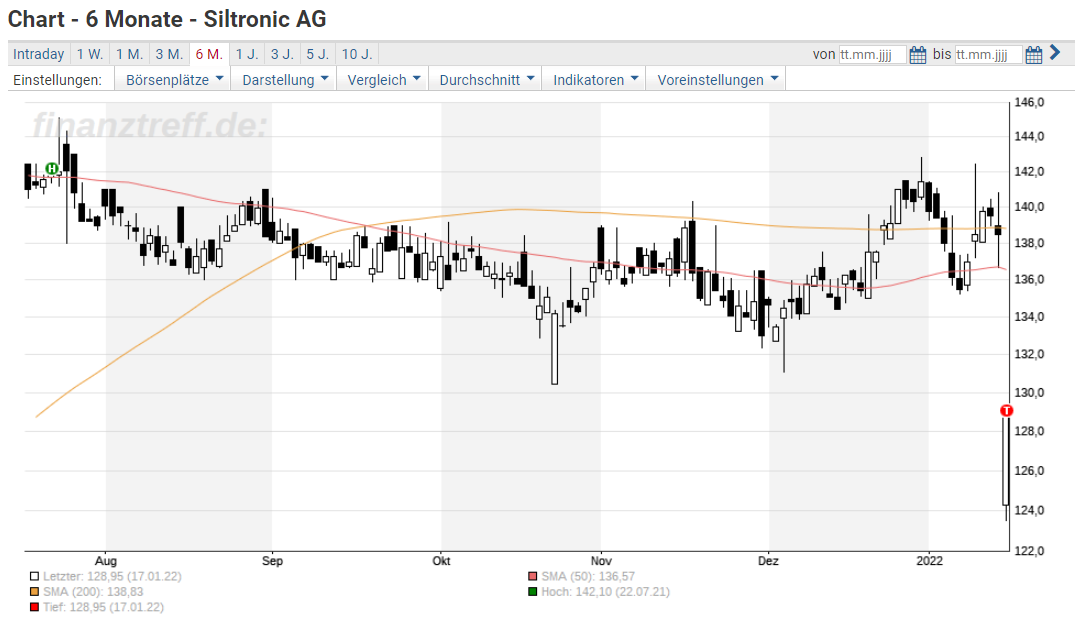Screen dimensions: 1084x620
Task: Select the 1 M. time range tab
Action: [x=129, y=54]
